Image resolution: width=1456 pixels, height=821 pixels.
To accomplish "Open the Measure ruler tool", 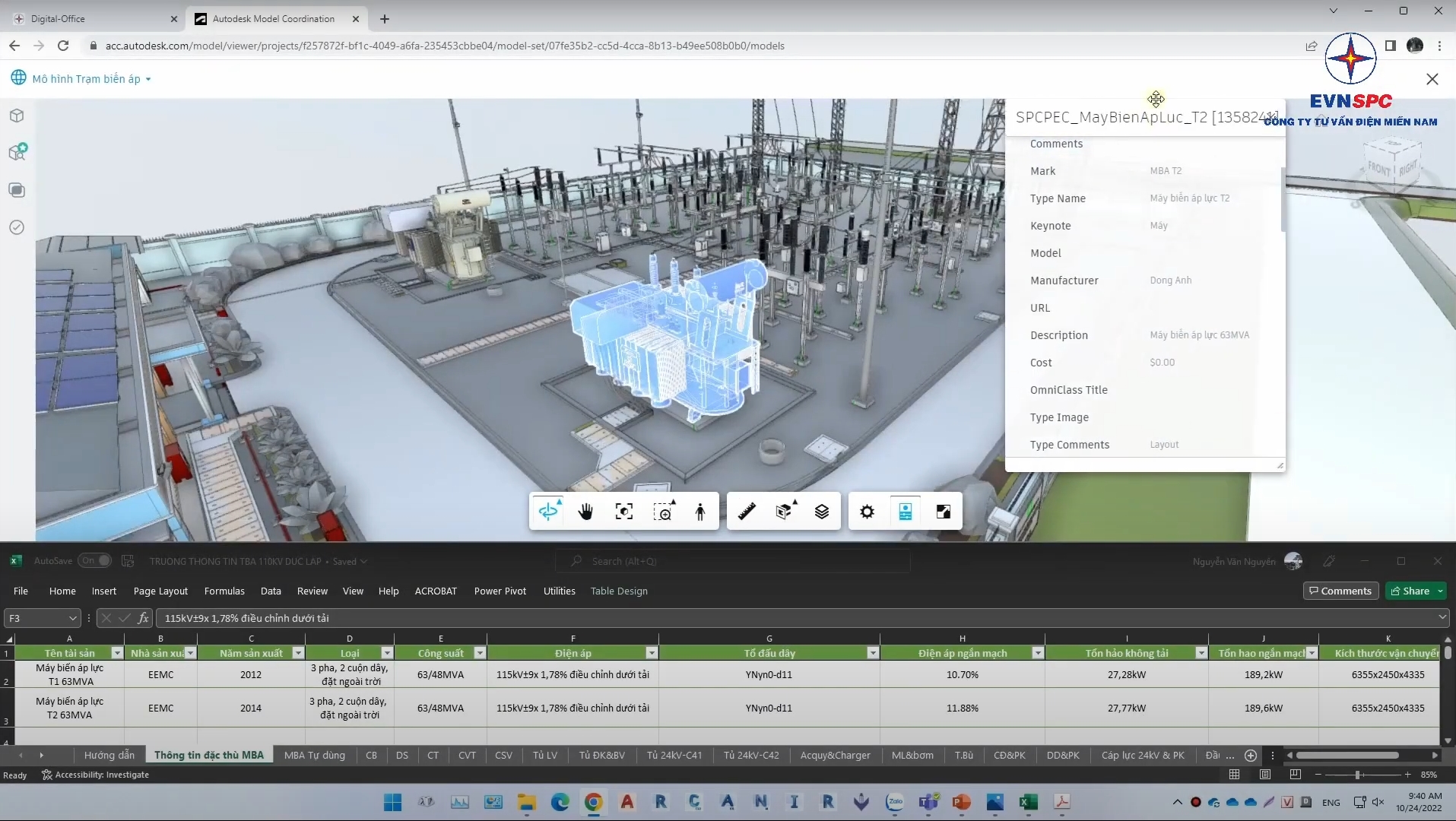I will click(x=747, y=512).
